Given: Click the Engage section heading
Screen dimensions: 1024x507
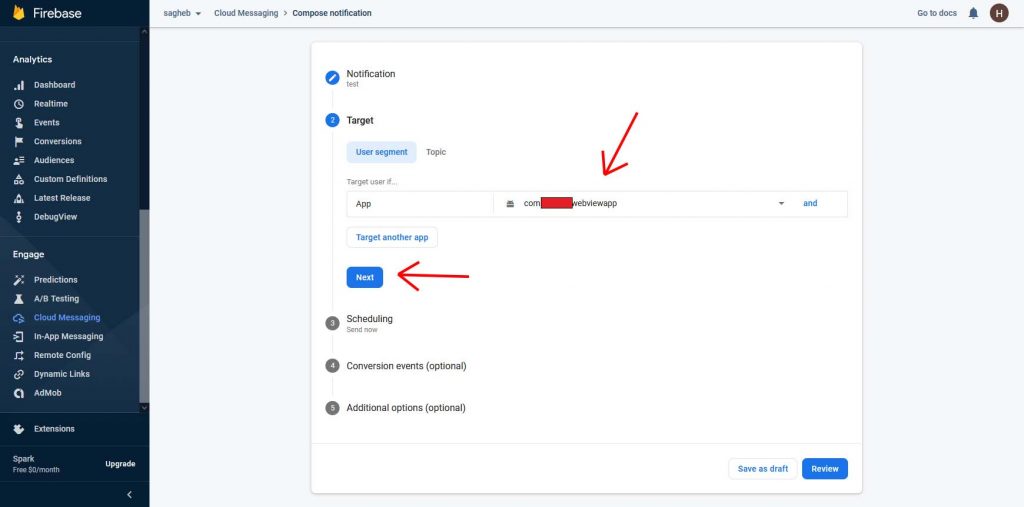Looking at the screenshot, I should pos(29,255).
